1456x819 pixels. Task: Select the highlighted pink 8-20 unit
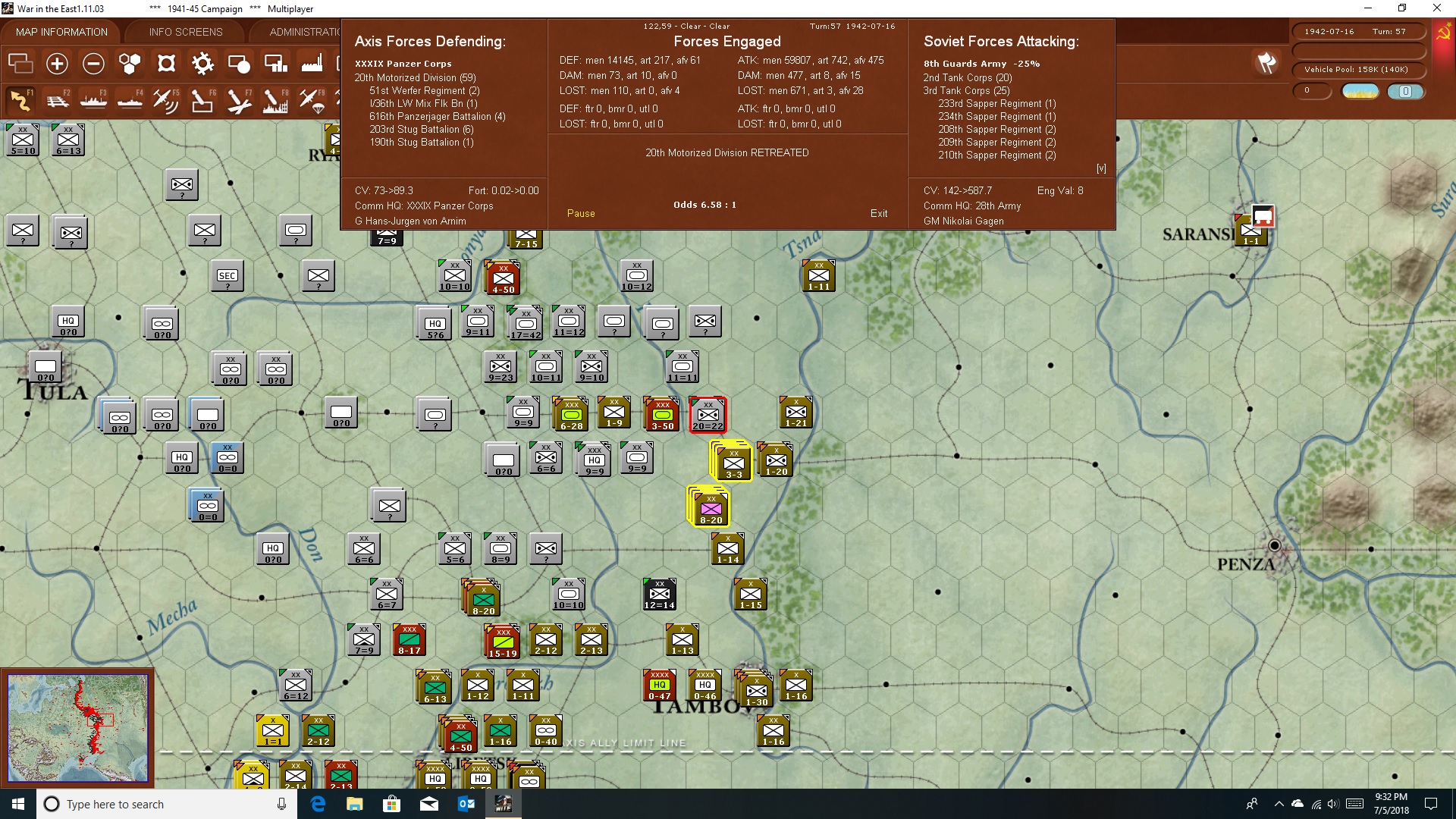tap(711, 508)
